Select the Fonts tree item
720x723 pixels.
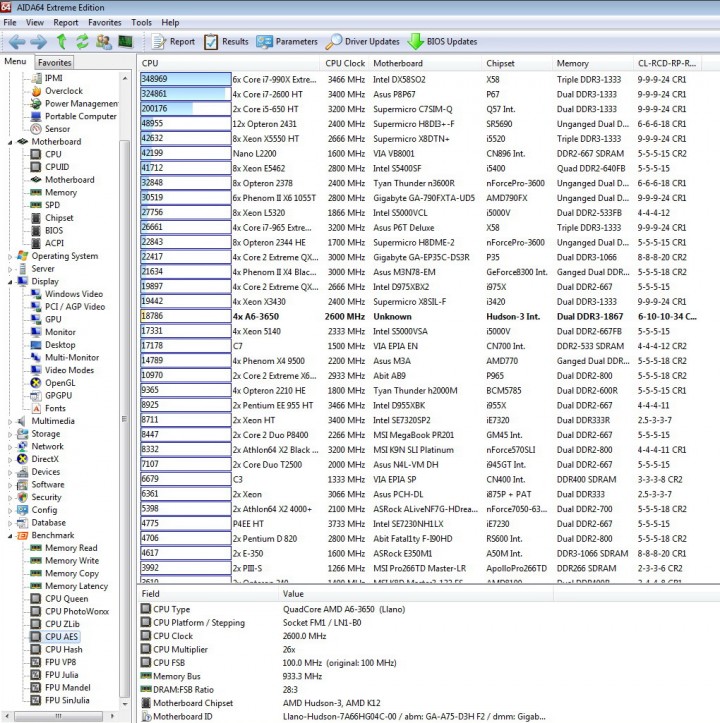coord(55,409)
